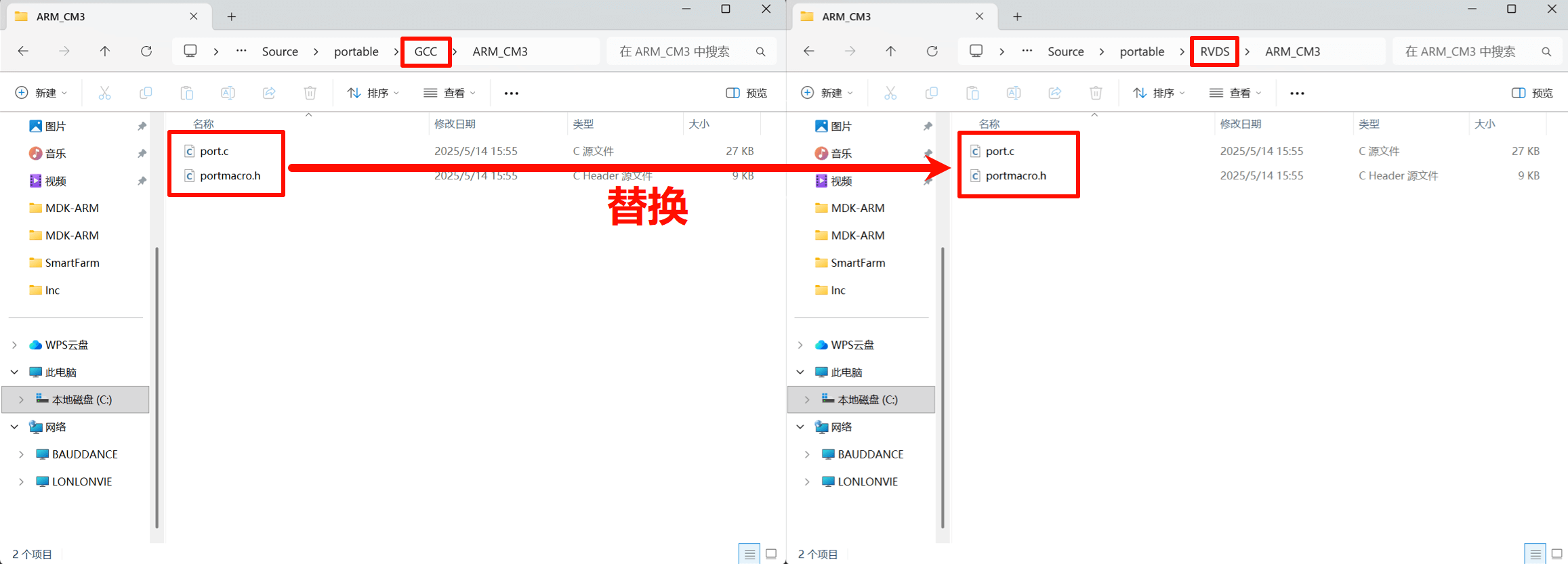The image size is (1568, 564).
Task: Click right window search box 在 ARM_CM3 中搜索
Action: pos(1478,51)
